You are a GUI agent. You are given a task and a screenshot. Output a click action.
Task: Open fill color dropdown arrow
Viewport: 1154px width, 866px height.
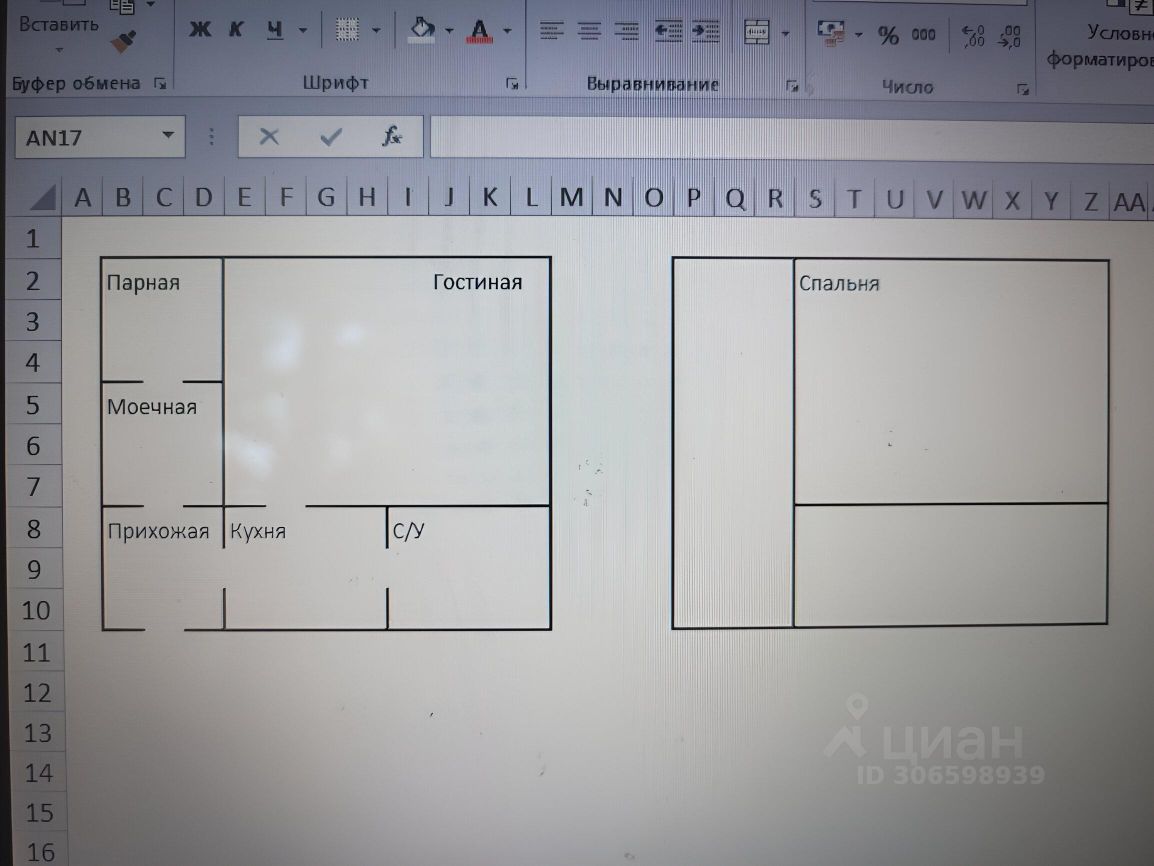[449, 31]
